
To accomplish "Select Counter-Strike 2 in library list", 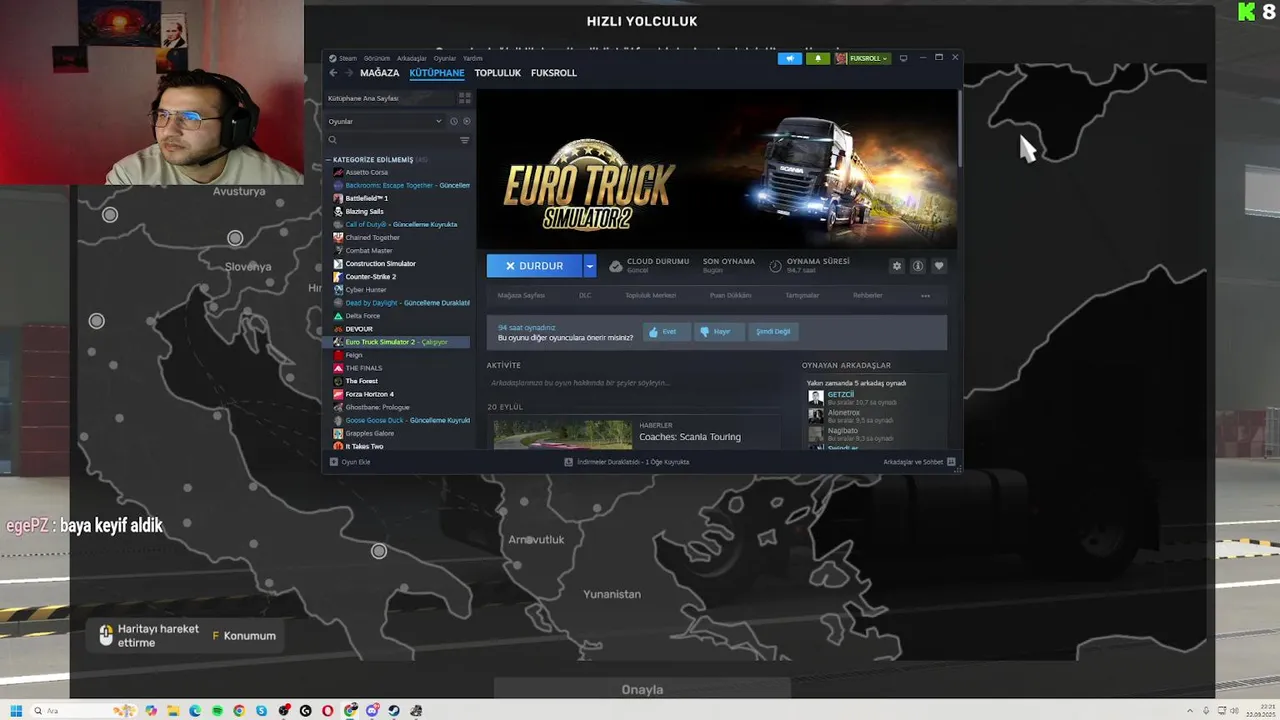I will [401, 276].
